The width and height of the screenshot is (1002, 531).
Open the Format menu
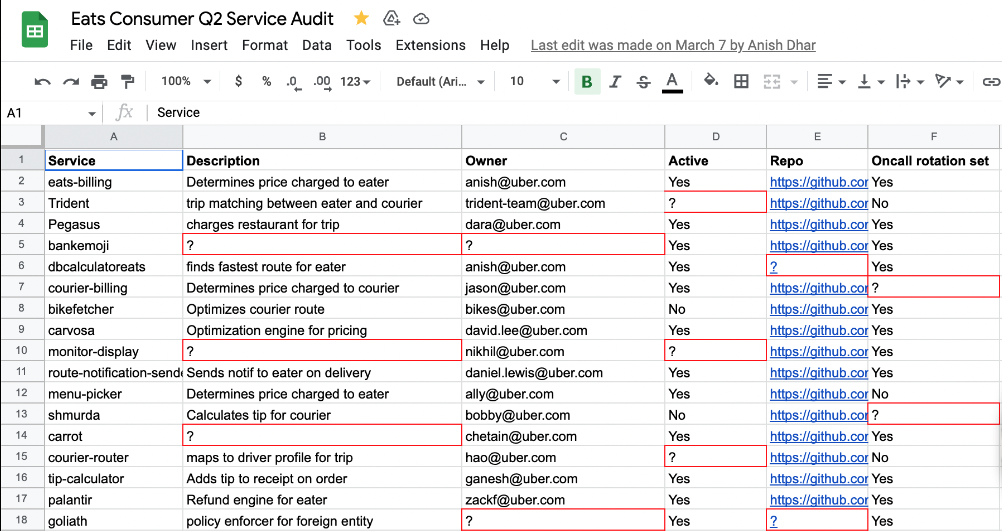tap(265, 45)
